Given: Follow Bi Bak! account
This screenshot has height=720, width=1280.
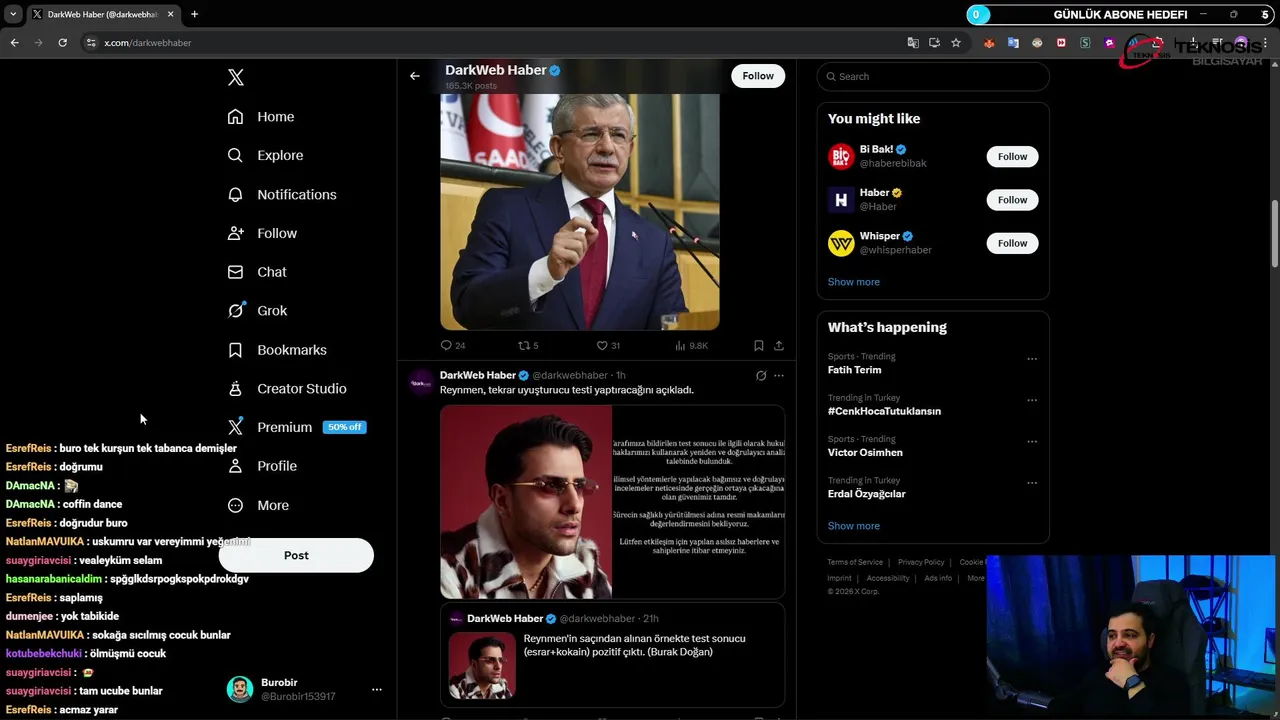Looking at the screenshot, I should click(1012, 157).
